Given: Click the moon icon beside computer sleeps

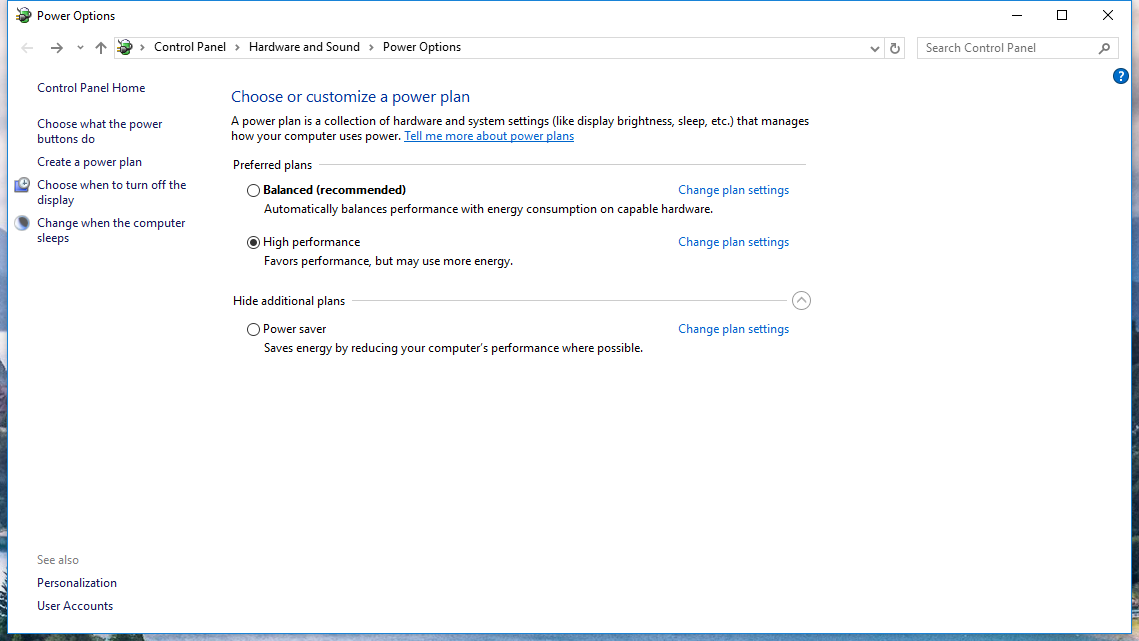Looking at the screenshot, I should [22, 224].
